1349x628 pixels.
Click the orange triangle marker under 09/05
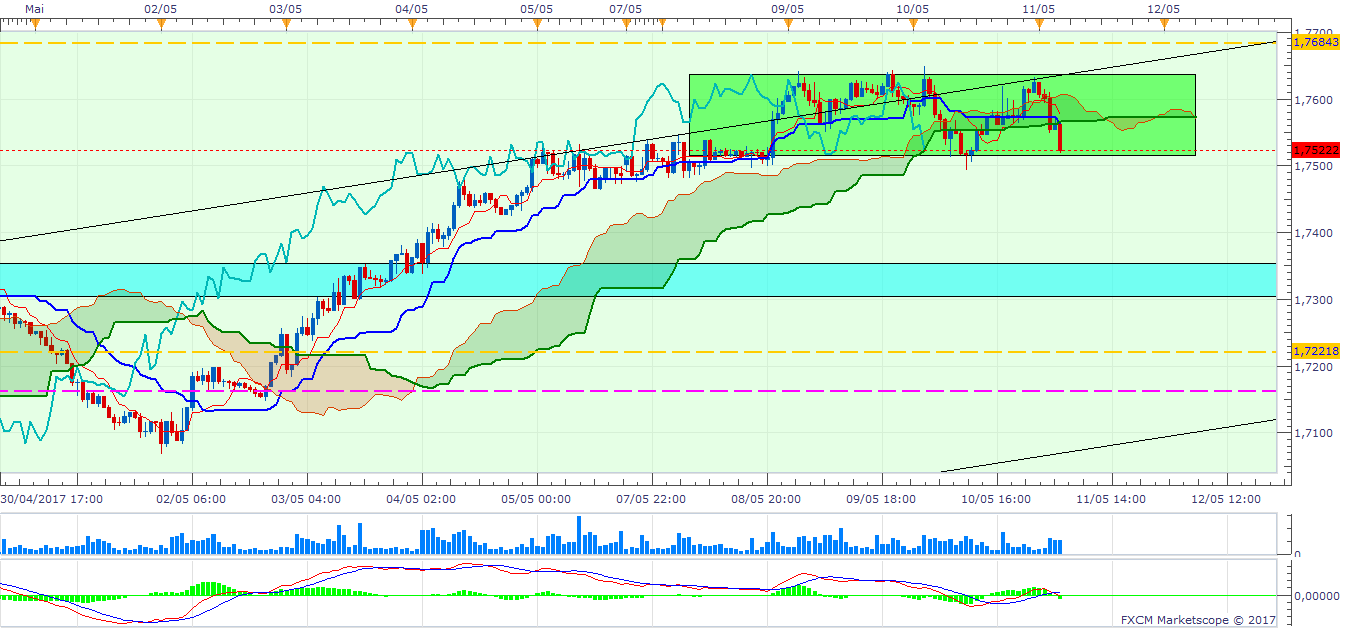point(788,25)
